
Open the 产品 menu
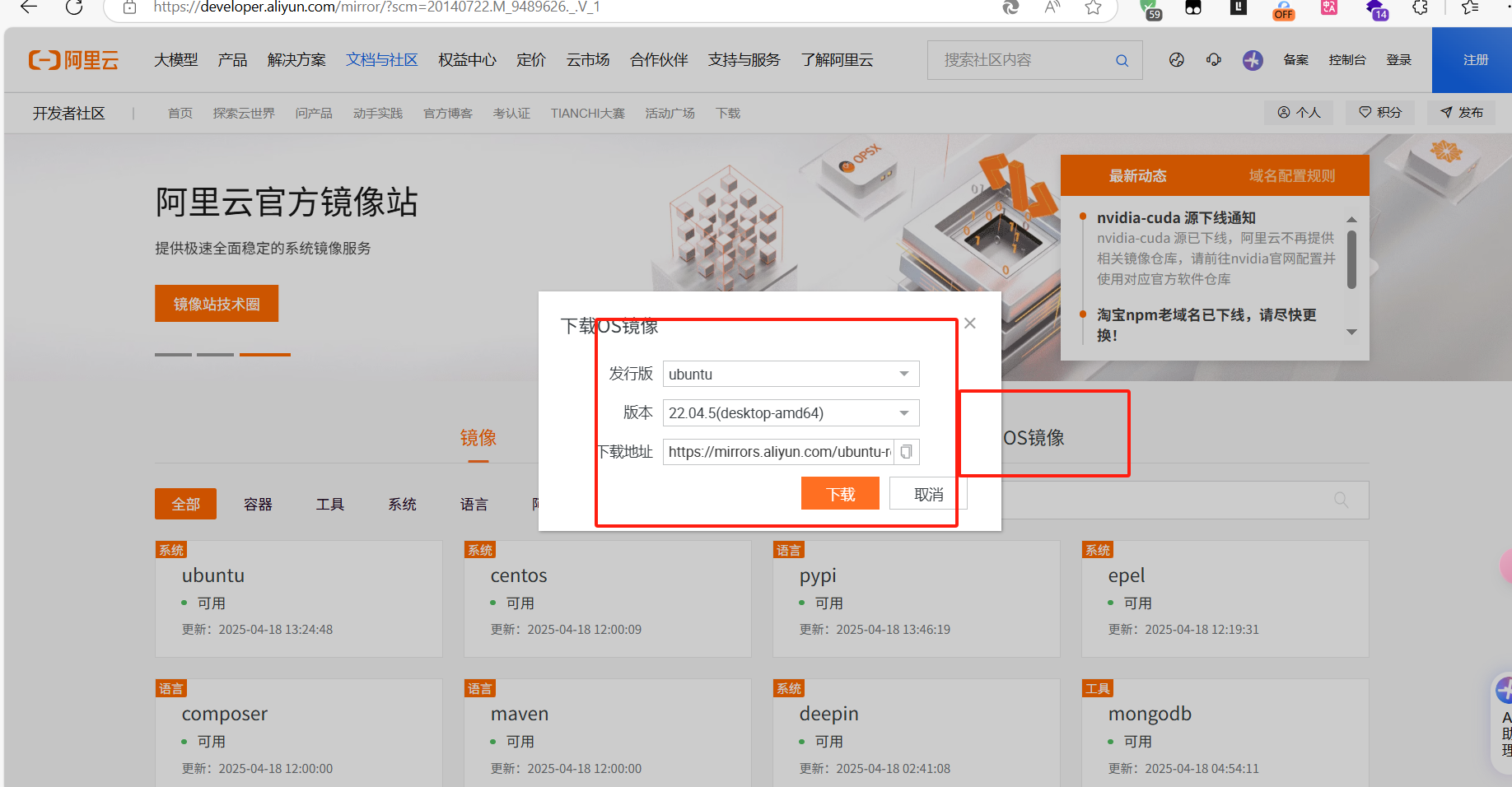(x=232, y=60)
